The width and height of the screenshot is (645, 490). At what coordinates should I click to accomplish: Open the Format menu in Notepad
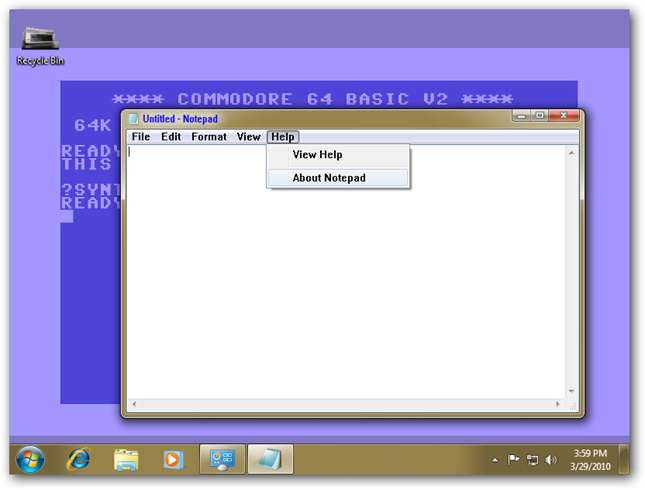209,137
